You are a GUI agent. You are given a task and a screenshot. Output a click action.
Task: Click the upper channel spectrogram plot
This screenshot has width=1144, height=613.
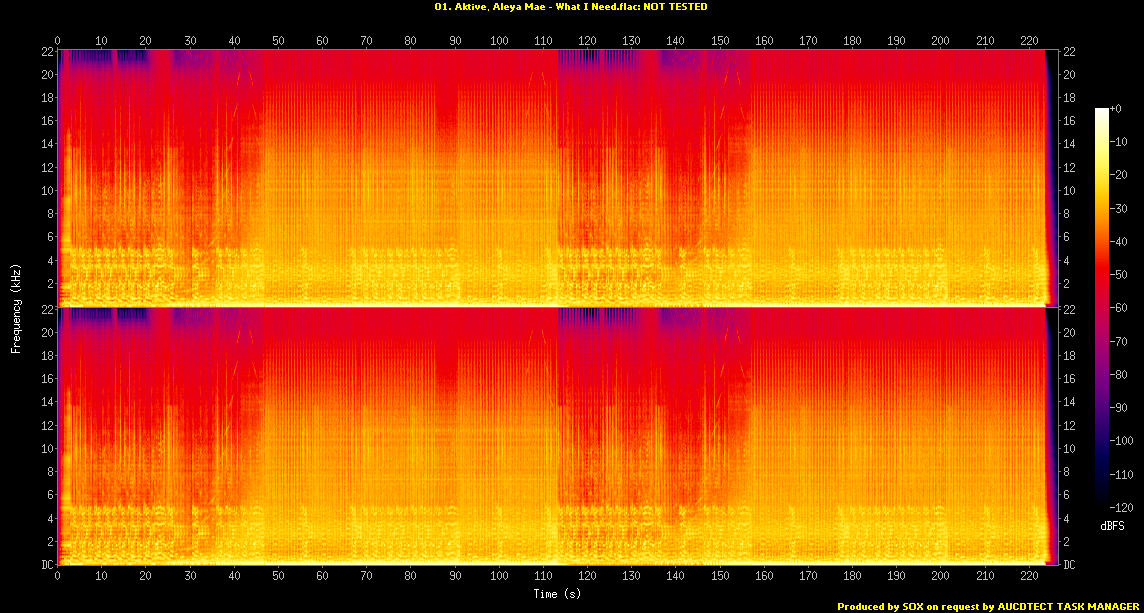(550, 176)
